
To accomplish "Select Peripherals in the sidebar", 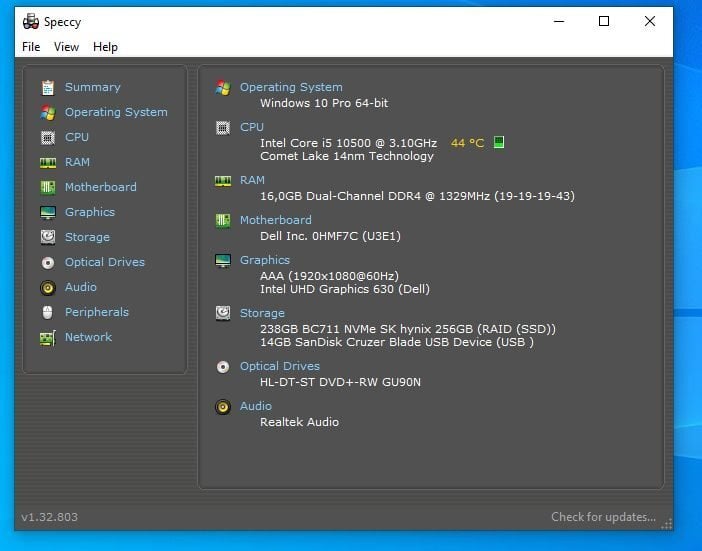I will [97, 312].
